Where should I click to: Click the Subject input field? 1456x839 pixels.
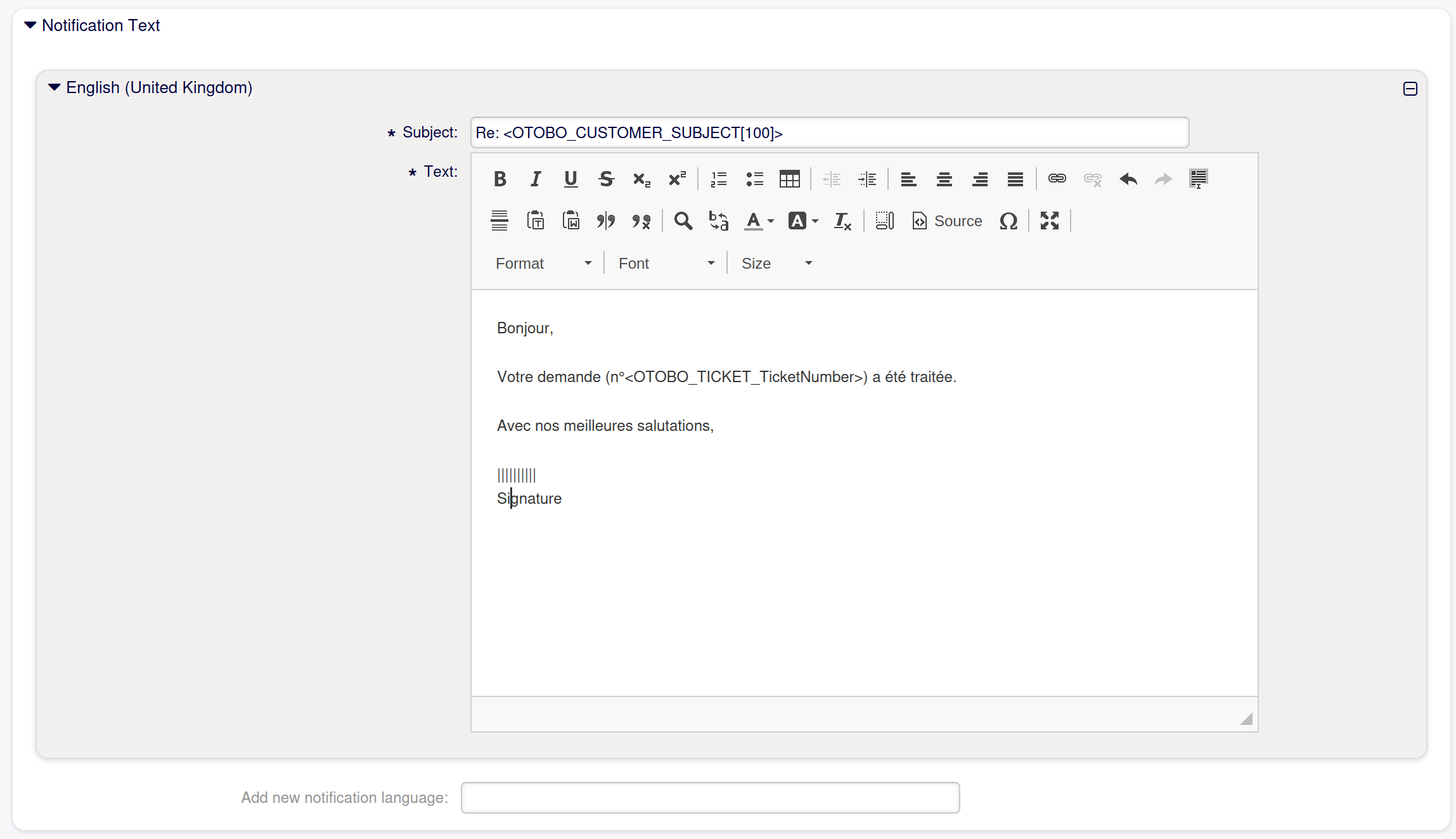(x=829, y=133)
